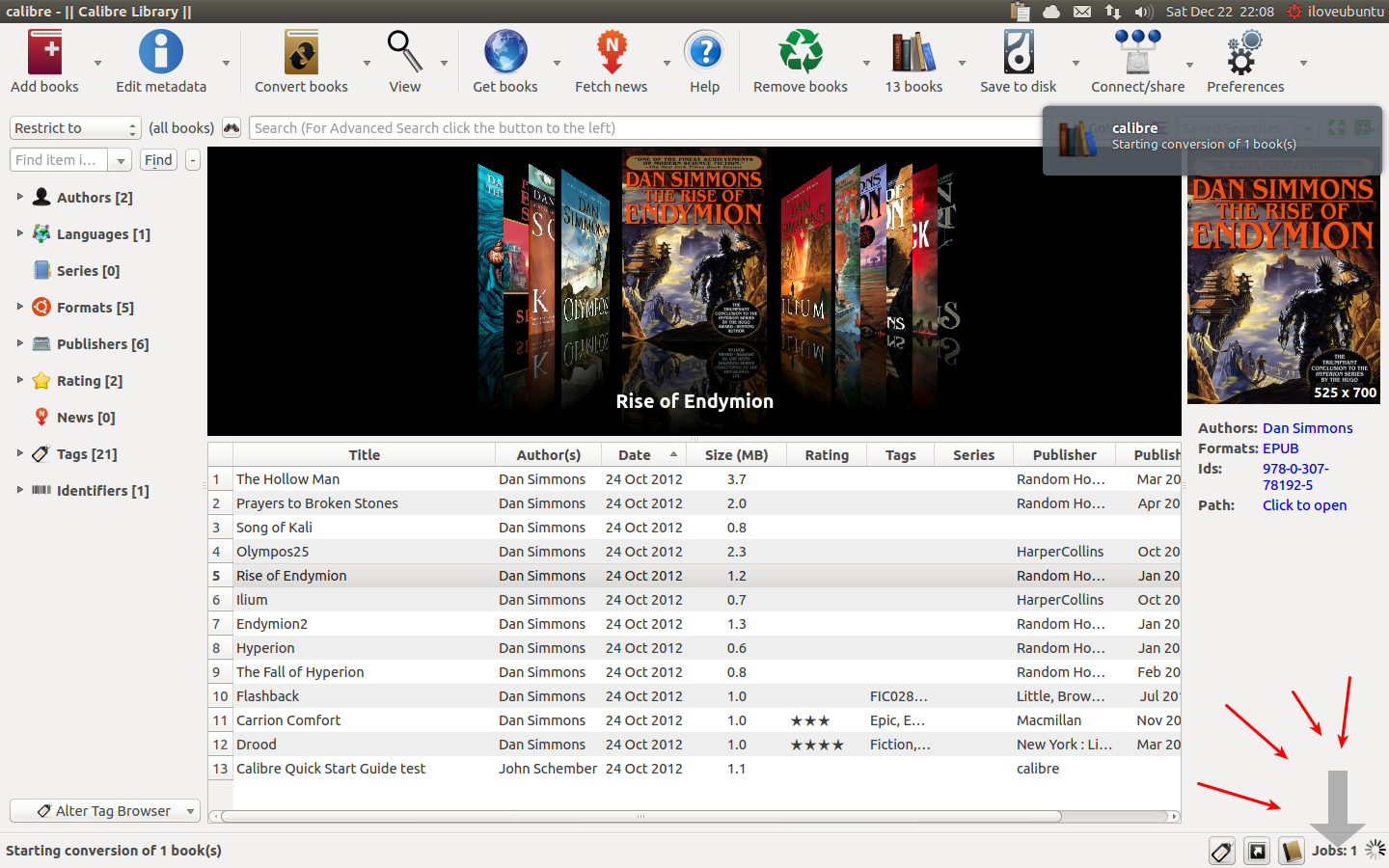
Task: Sort by the Title column header
Action: pos(364,455)
